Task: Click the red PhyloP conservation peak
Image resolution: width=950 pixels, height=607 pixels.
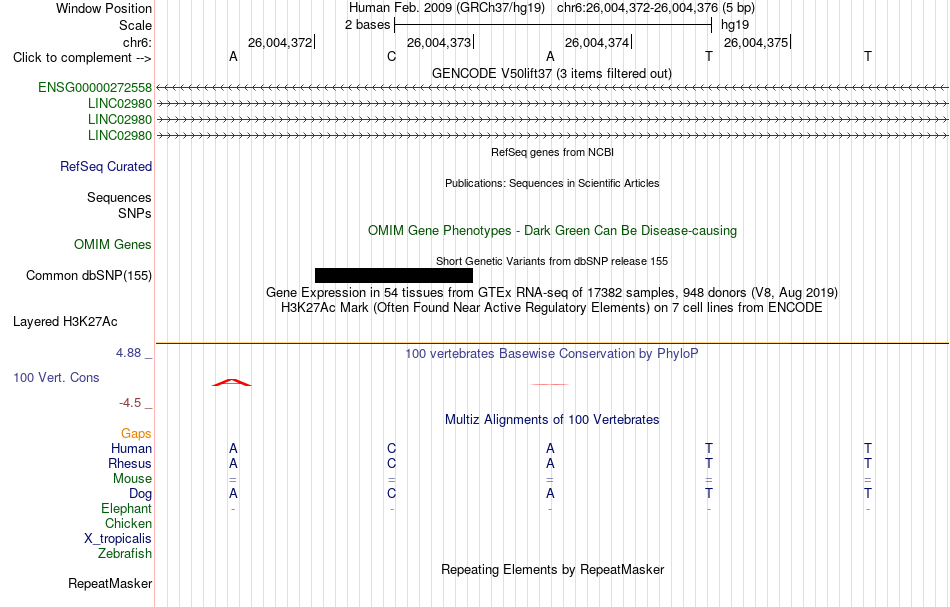Action: (231, 382)
